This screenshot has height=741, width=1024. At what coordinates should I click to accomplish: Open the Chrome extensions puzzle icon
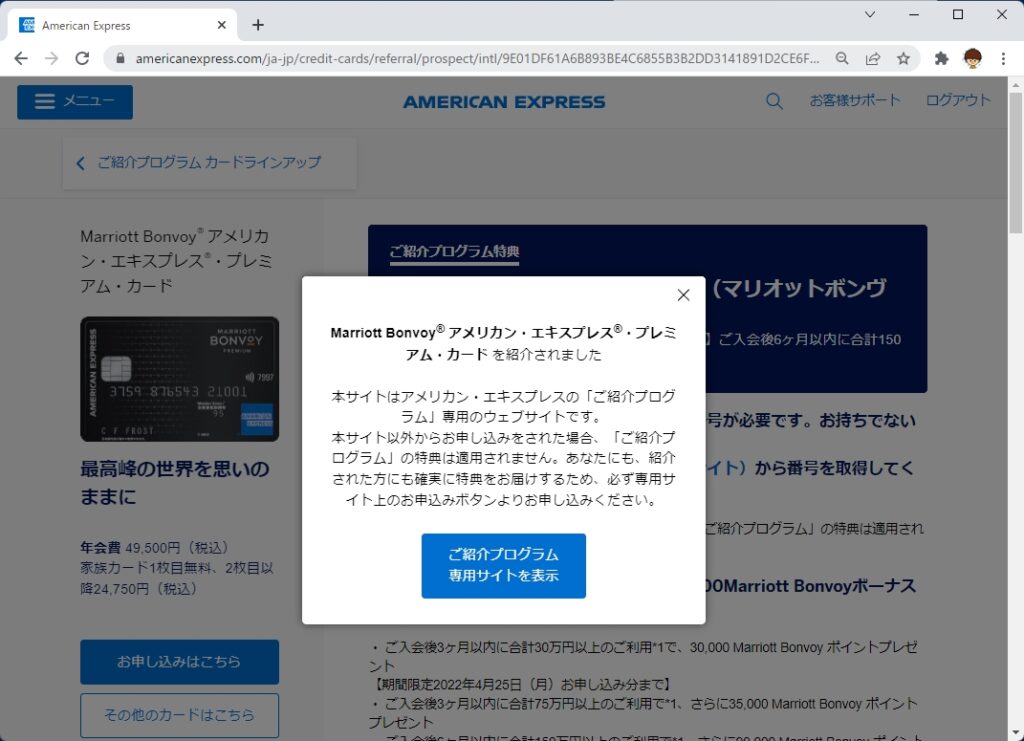941,58
